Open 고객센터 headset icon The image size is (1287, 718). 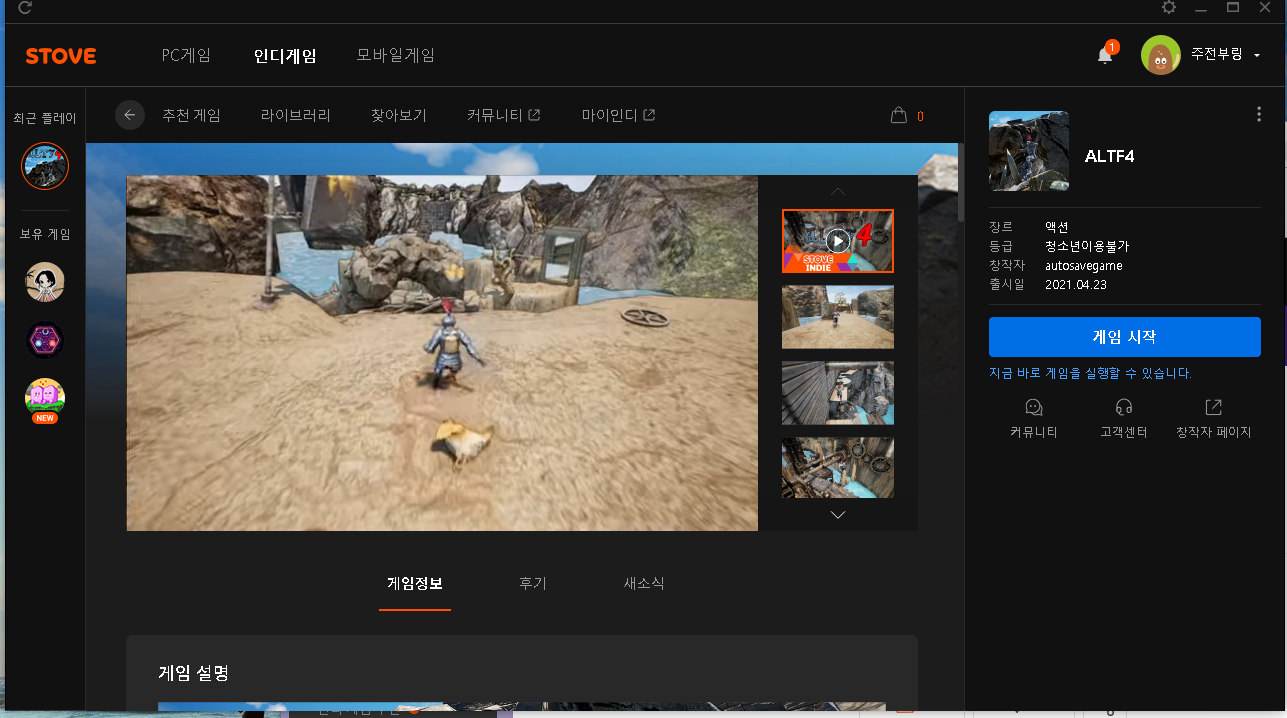coord(1124,408)
